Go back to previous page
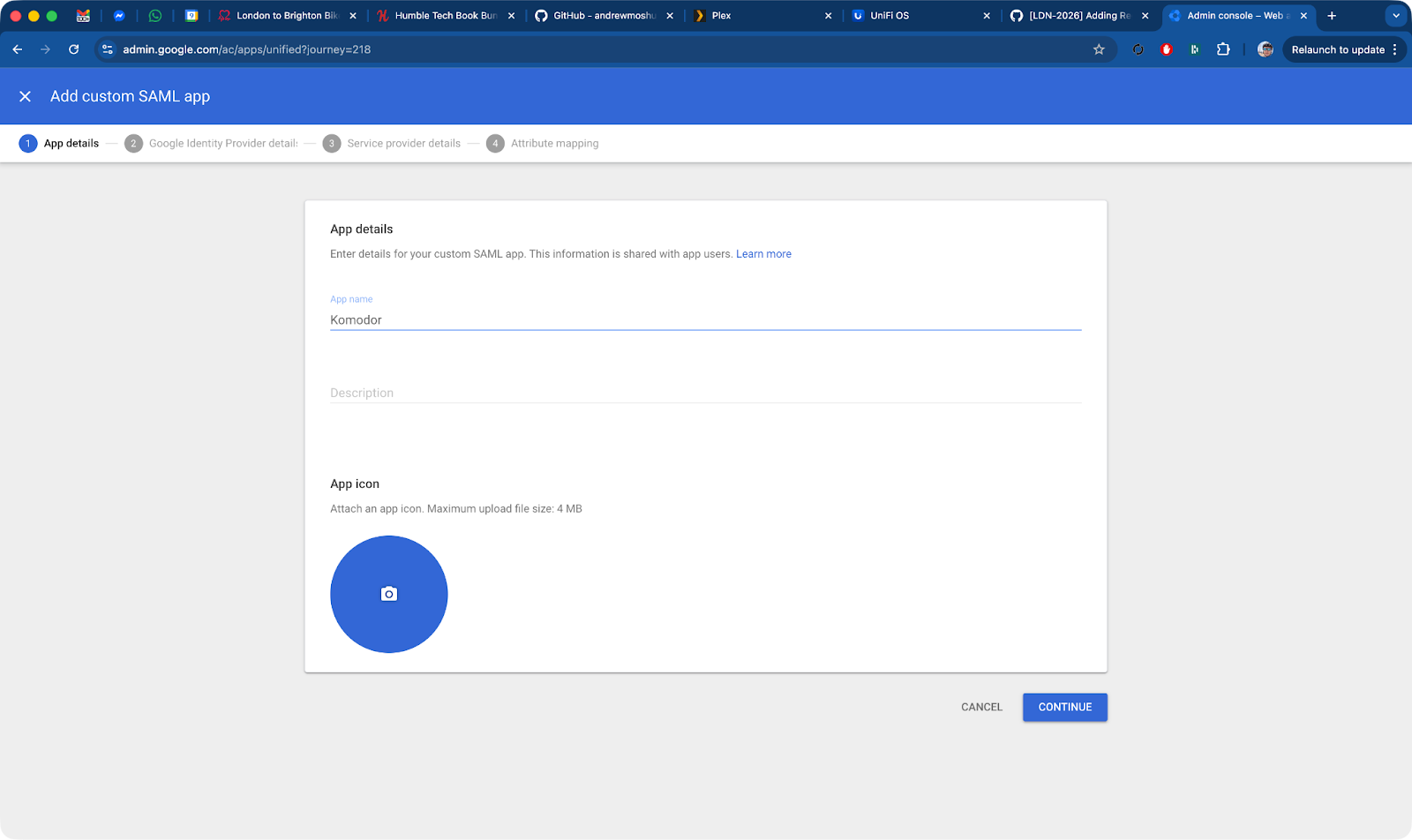The height and width of the screenshot is (840, 1412). pyautogui.click(x=18, y=49)
